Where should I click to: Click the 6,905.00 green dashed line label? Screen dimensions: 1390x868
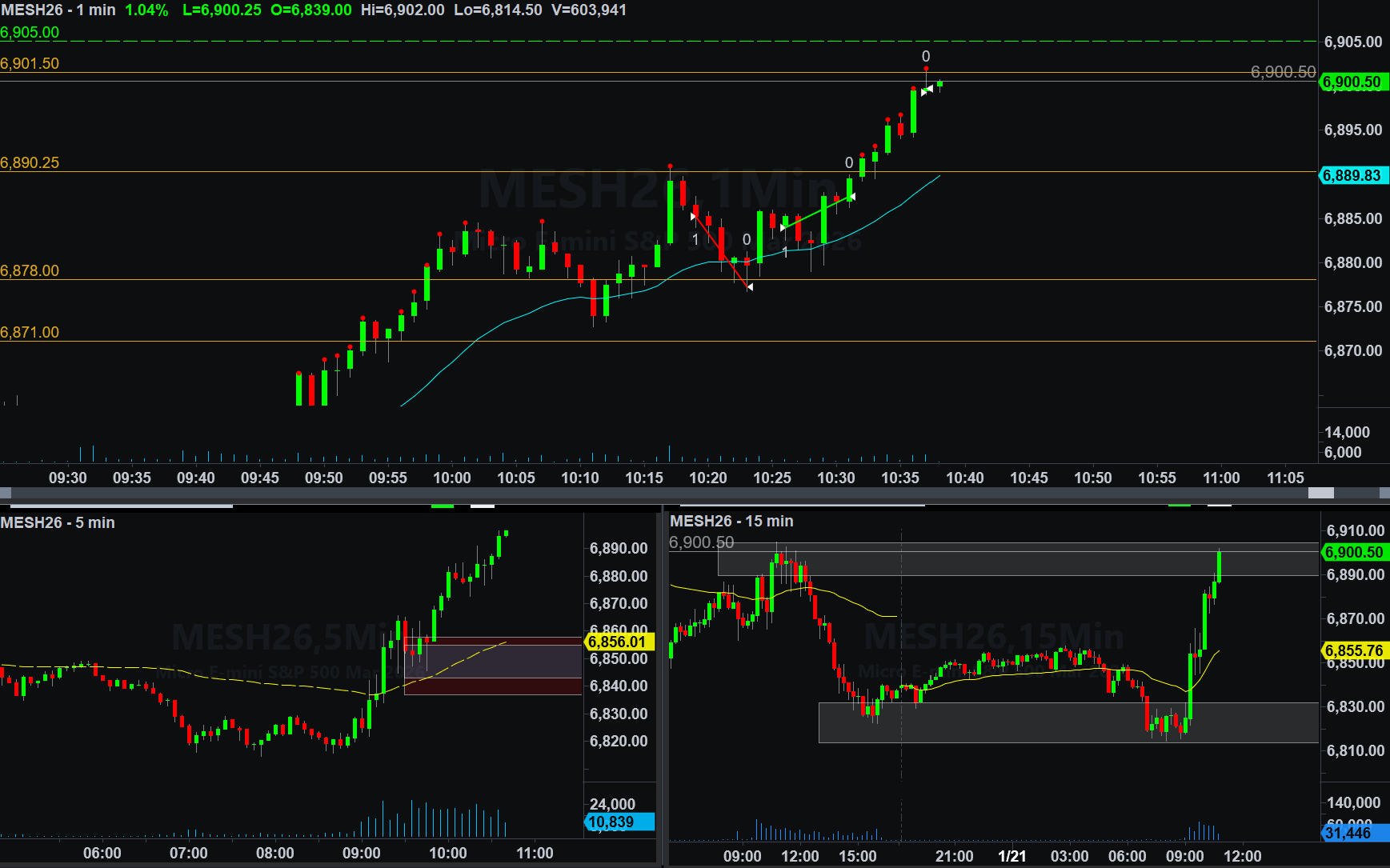pos(30,33)
